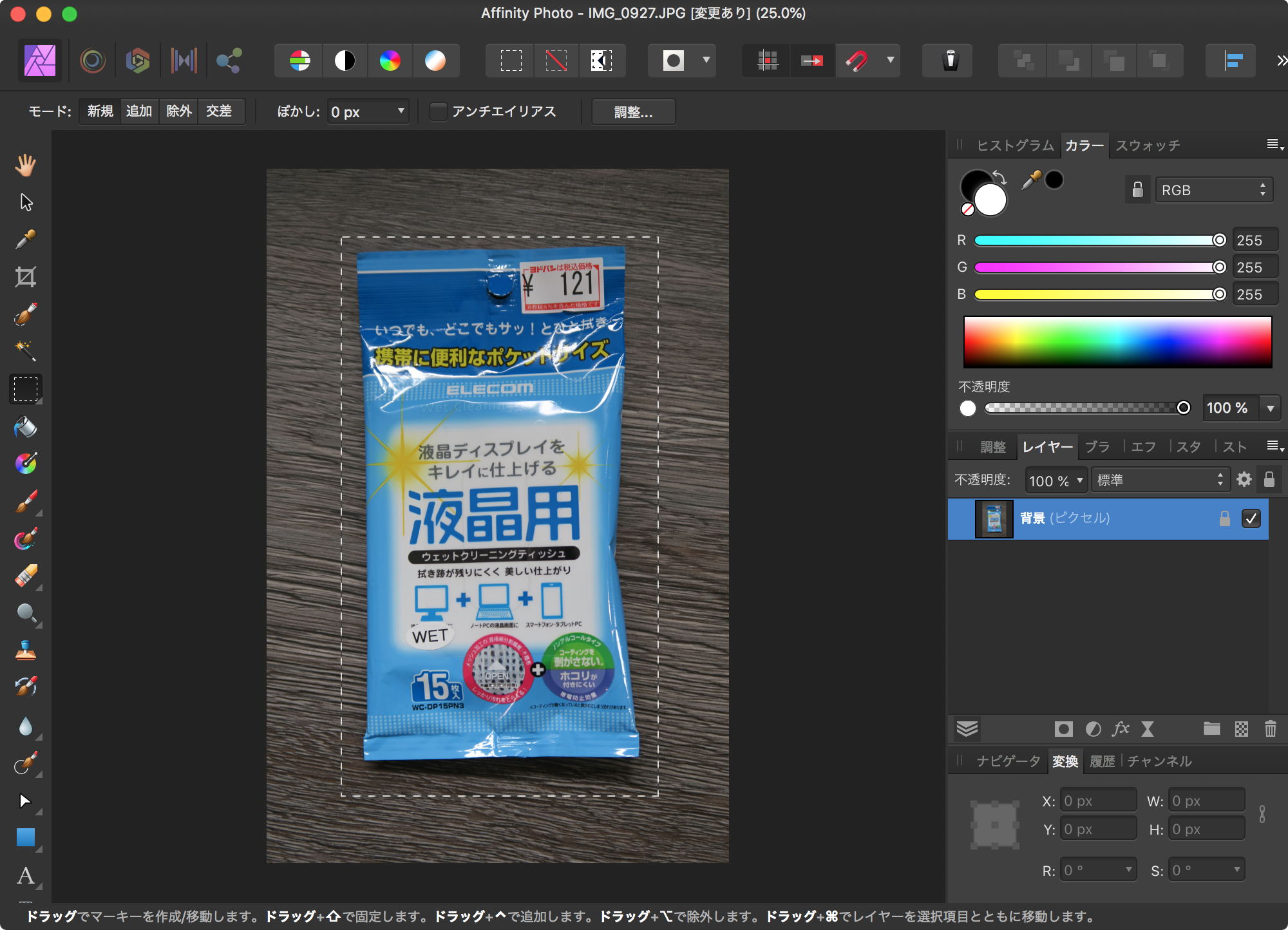This screenshot has height=930, width=1288.
Task: Apply Auto Colors
Action: tap(390, 61)
